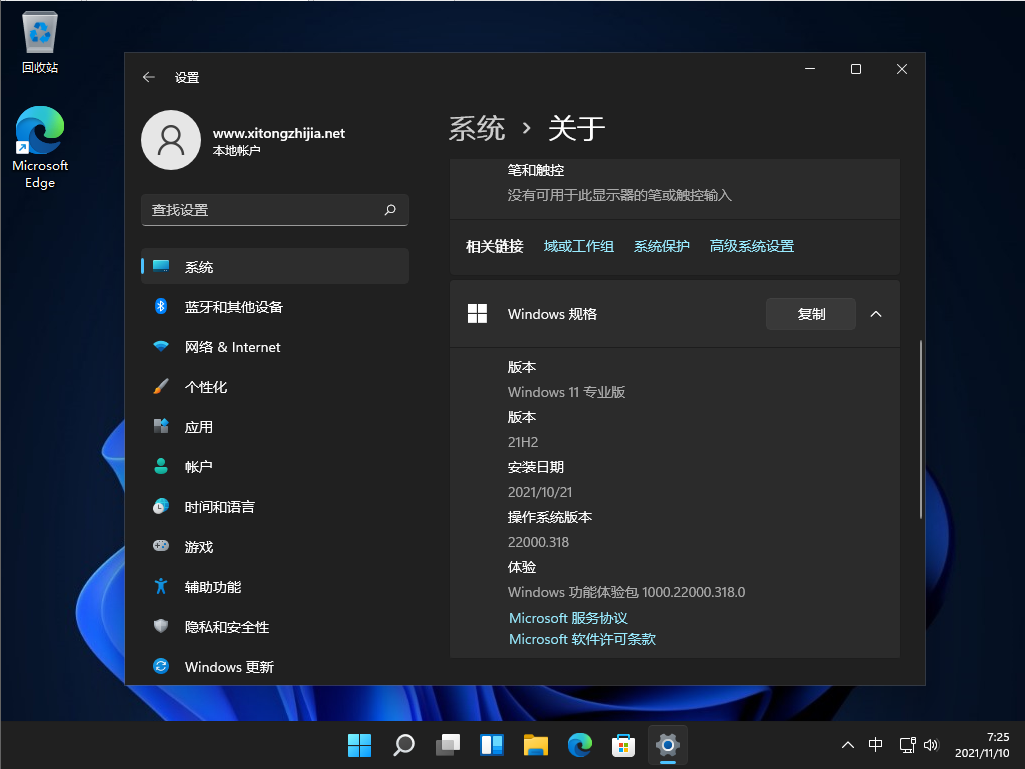Image resolution: width=1025 pixels, height=769 pixels.
Task: Expand the system tray hidden icons arrow
Action: [x=847, y=745]
